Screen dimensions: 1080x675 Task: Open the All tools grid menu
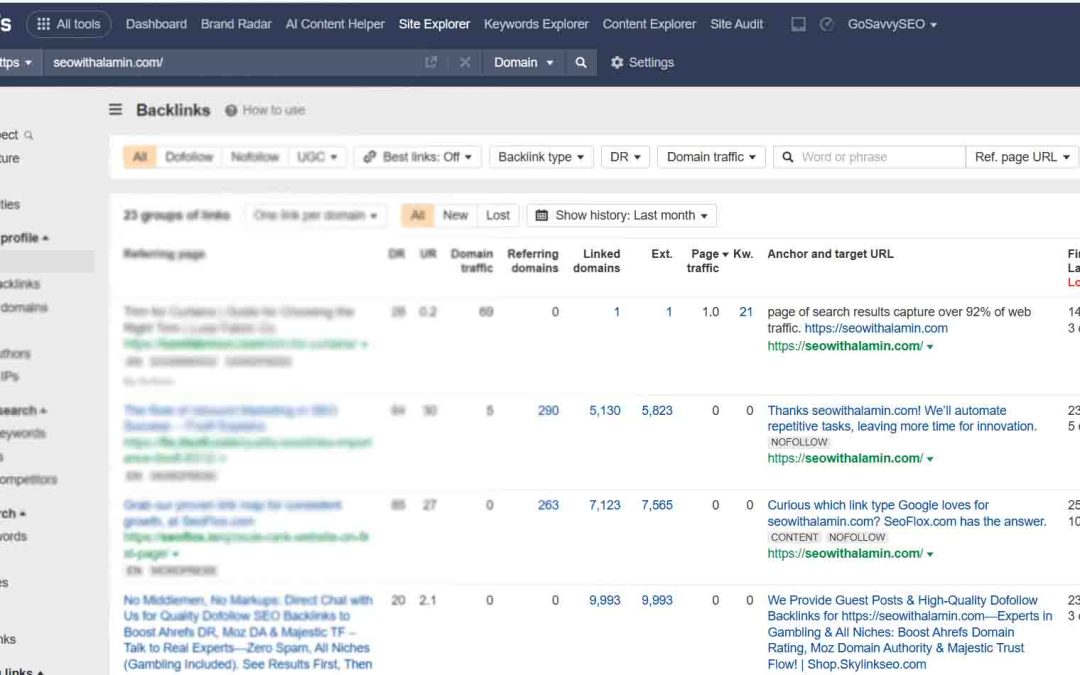pyautogui.click(x=68, y=24)
